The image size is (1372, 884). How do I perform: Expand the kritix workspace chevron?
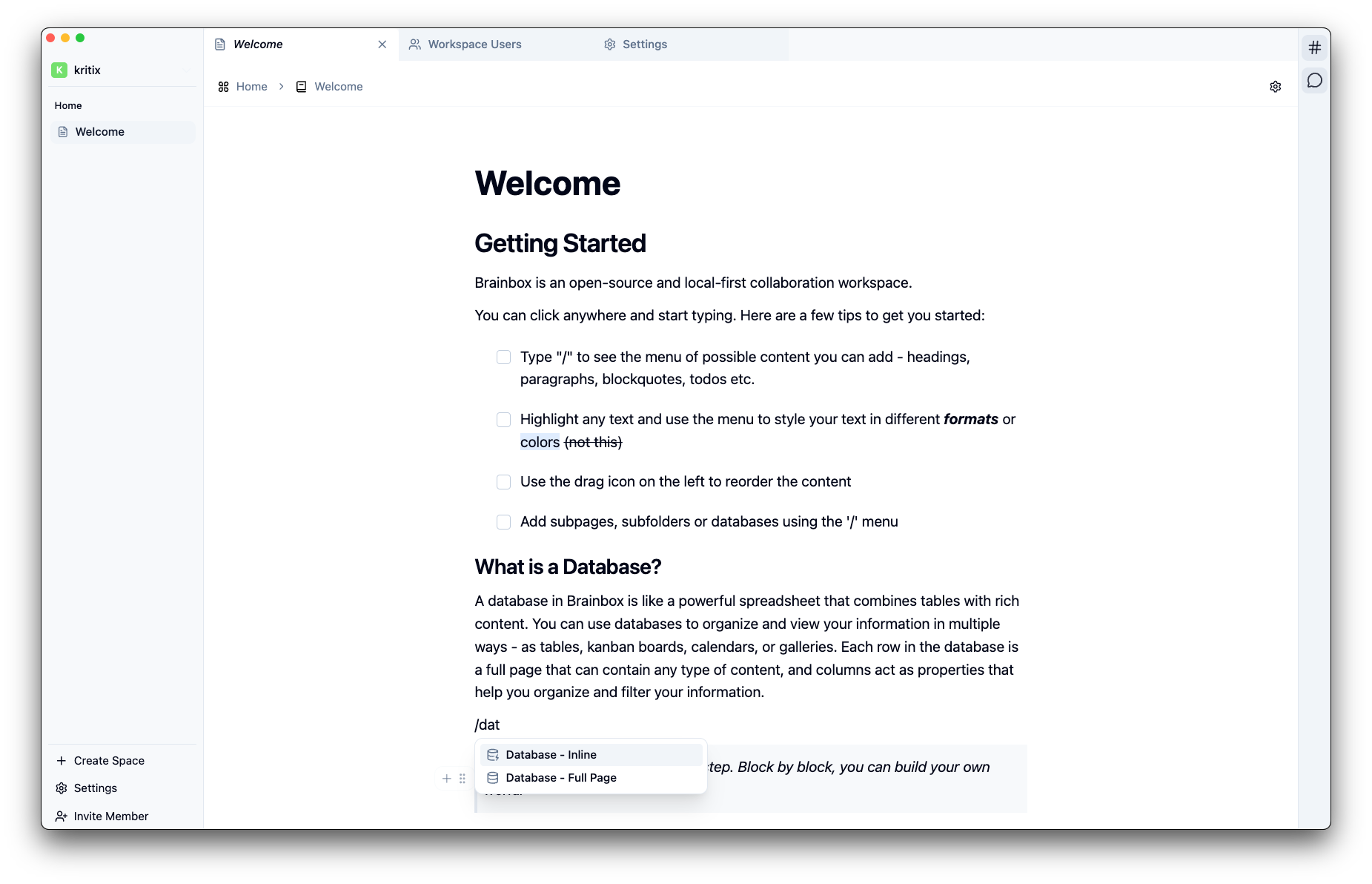click(x=185, y=70)
